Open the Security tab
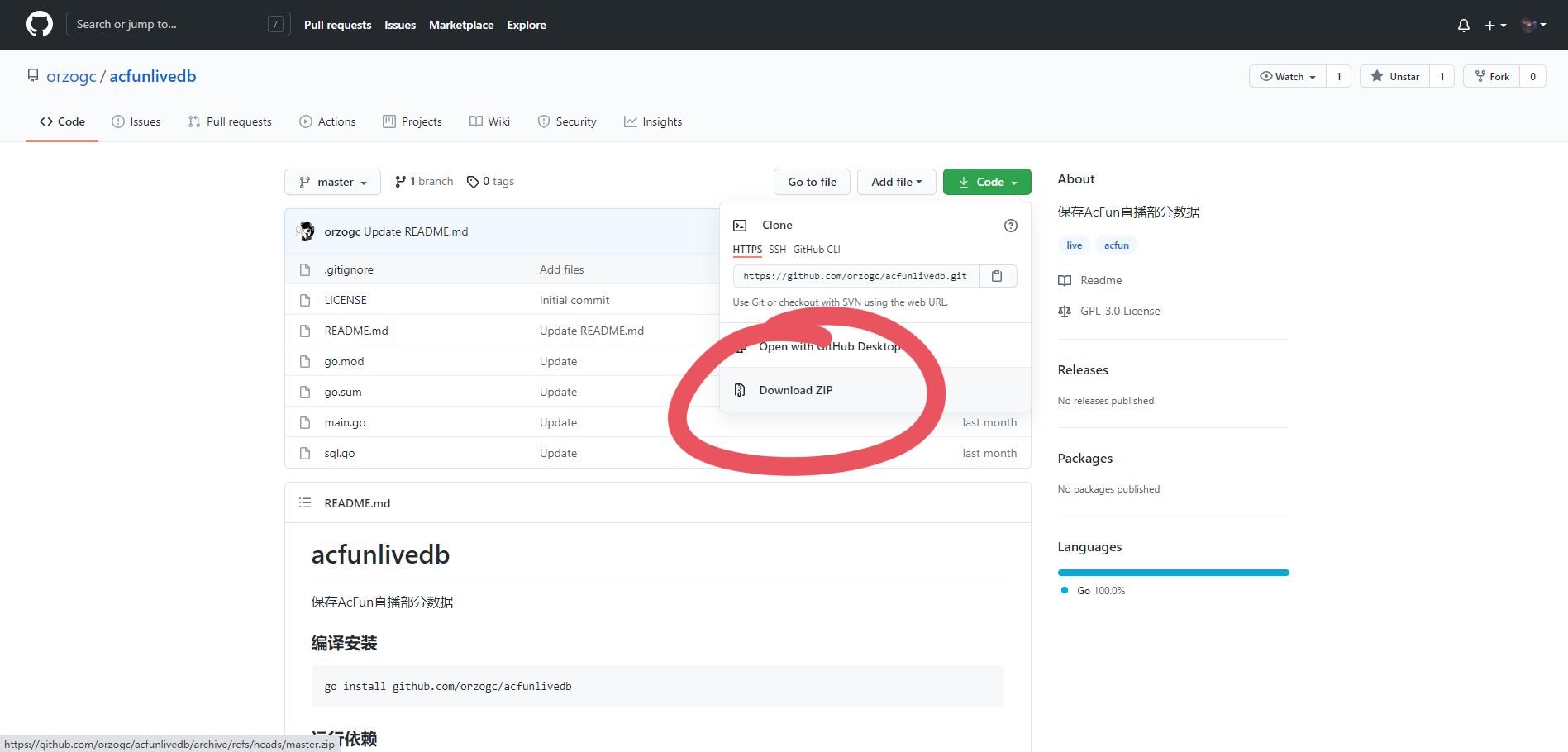 click(567, 121)
